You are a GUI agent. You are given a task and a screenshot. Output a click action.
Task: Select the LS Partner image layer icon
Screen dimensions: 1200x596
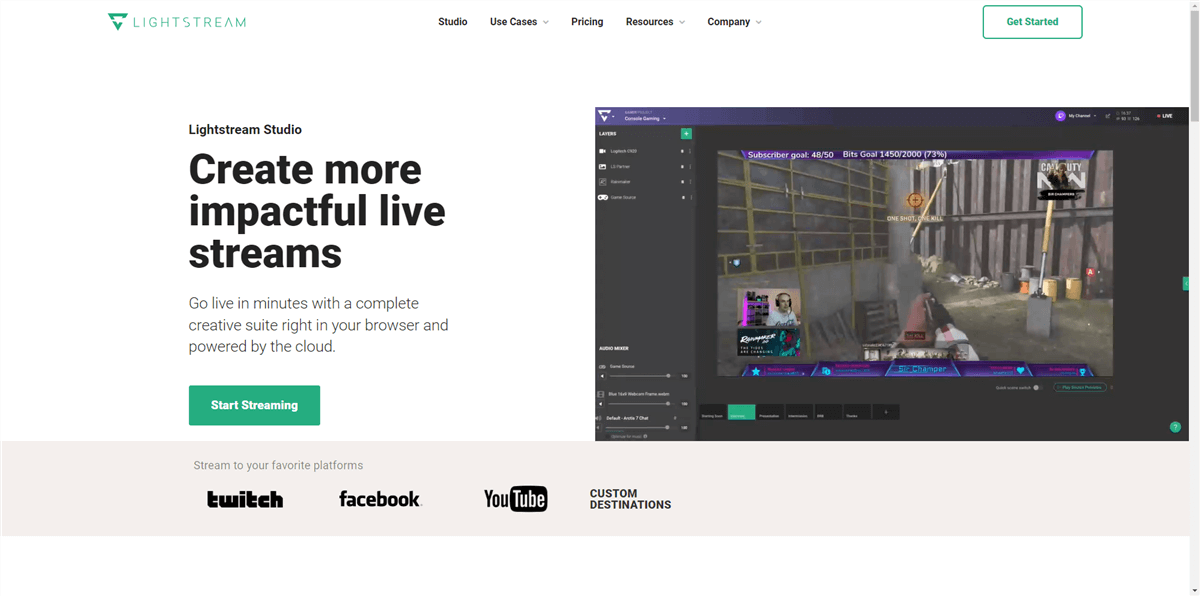click(602, 166)
